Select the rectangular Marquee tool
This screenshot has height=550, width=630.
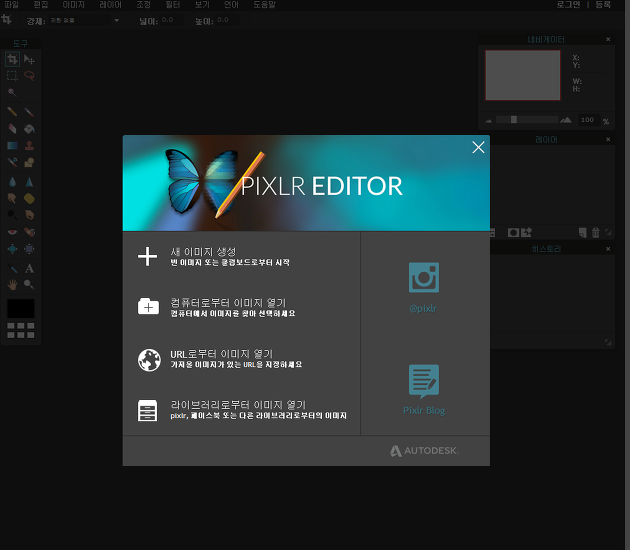(x=12, y=76)
